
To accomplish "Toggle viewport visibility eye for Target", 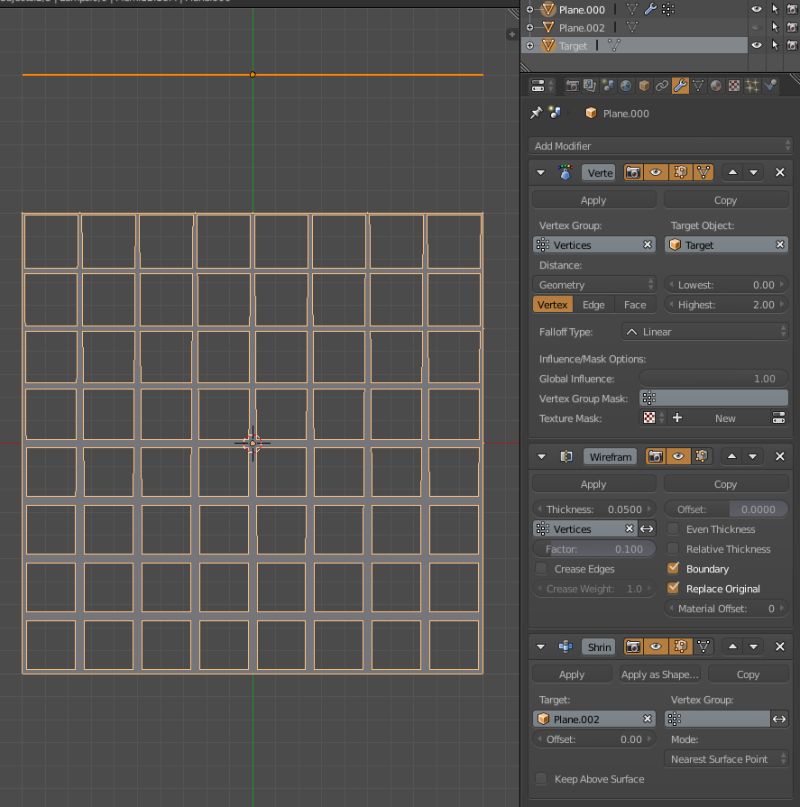I will (756, 45).
